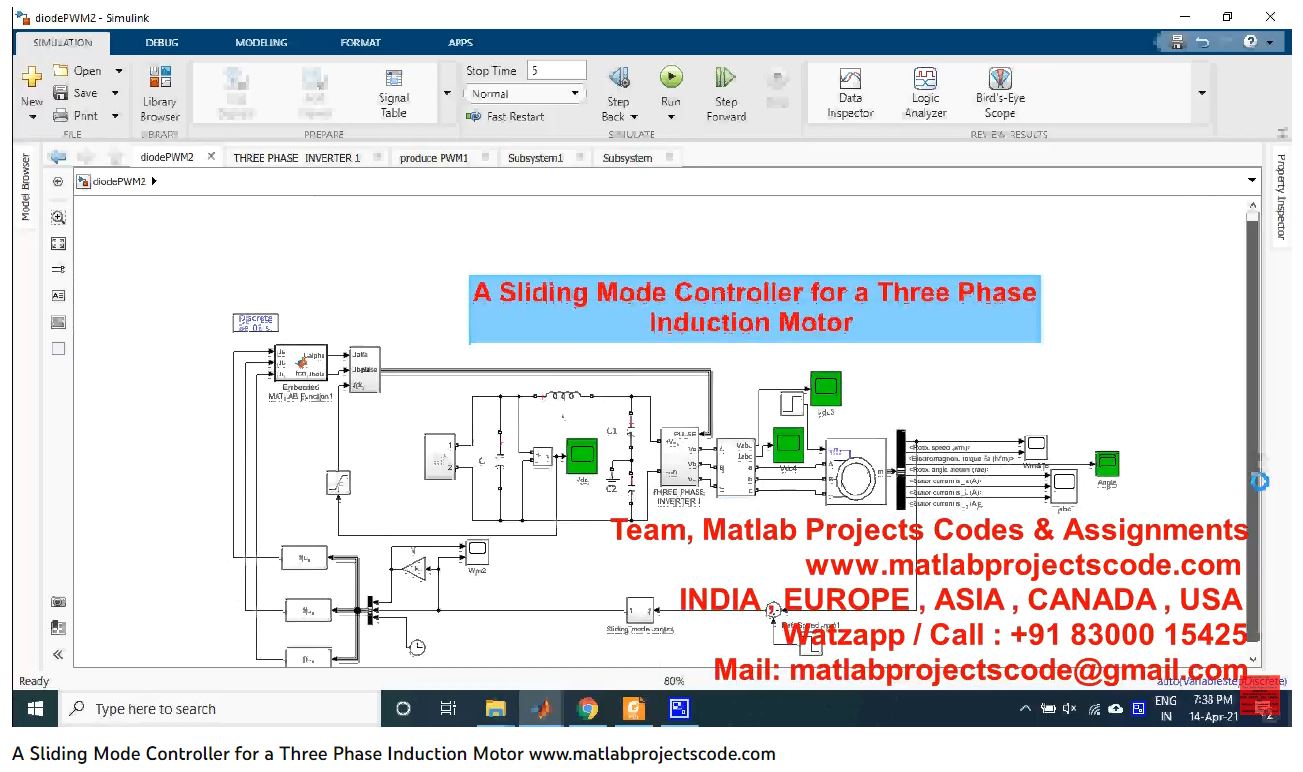
Task: Expand the Open dropdown arrow
Action: 118,71
